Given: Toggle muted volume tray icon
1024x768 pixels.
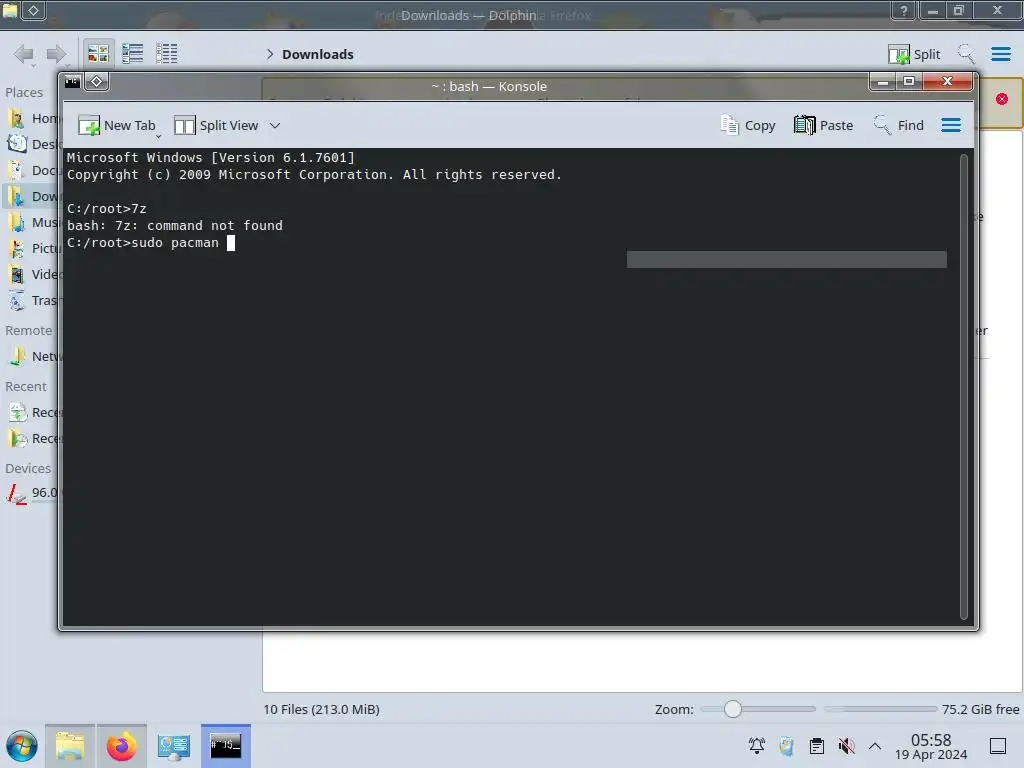Looking at the screenshot, I should coord(846,746).
